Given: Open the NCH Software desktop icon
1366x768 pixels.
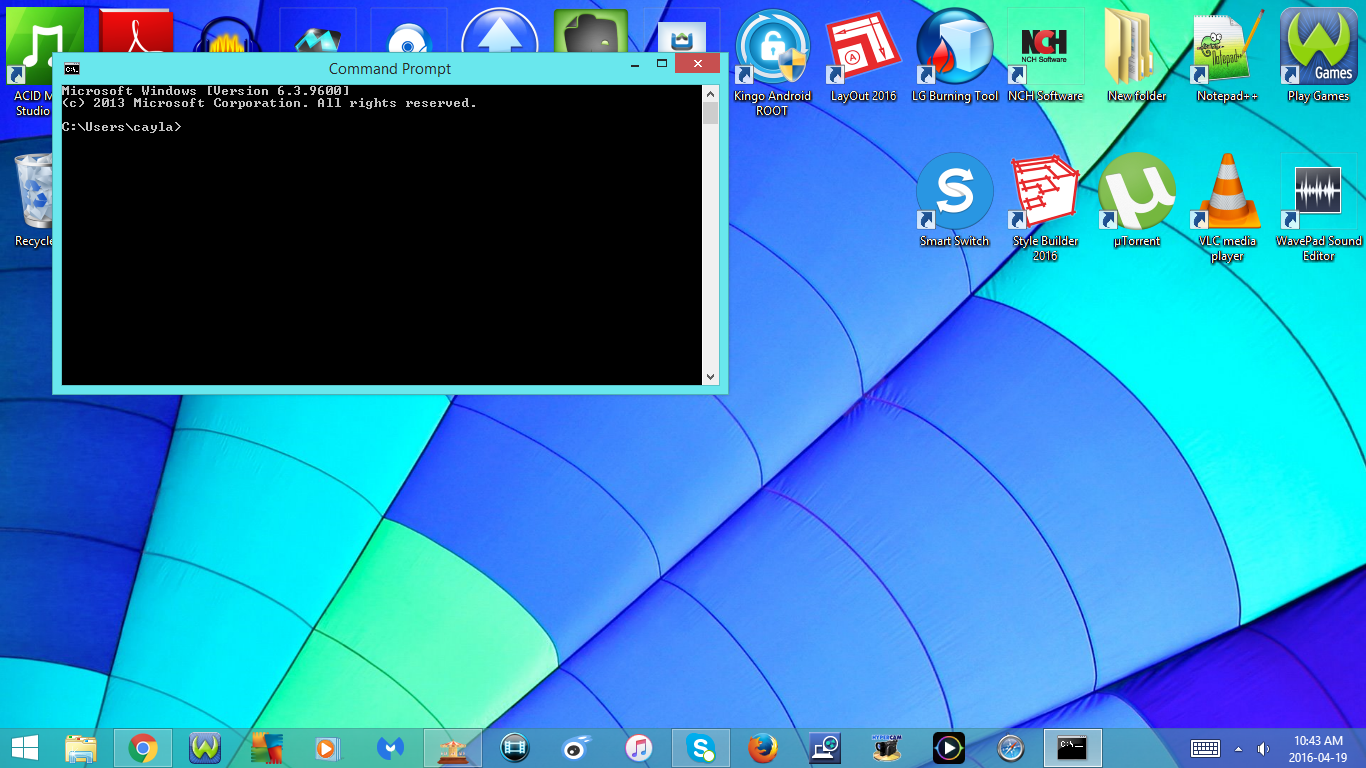Looking at the screenshot, I should [1046, 56].
